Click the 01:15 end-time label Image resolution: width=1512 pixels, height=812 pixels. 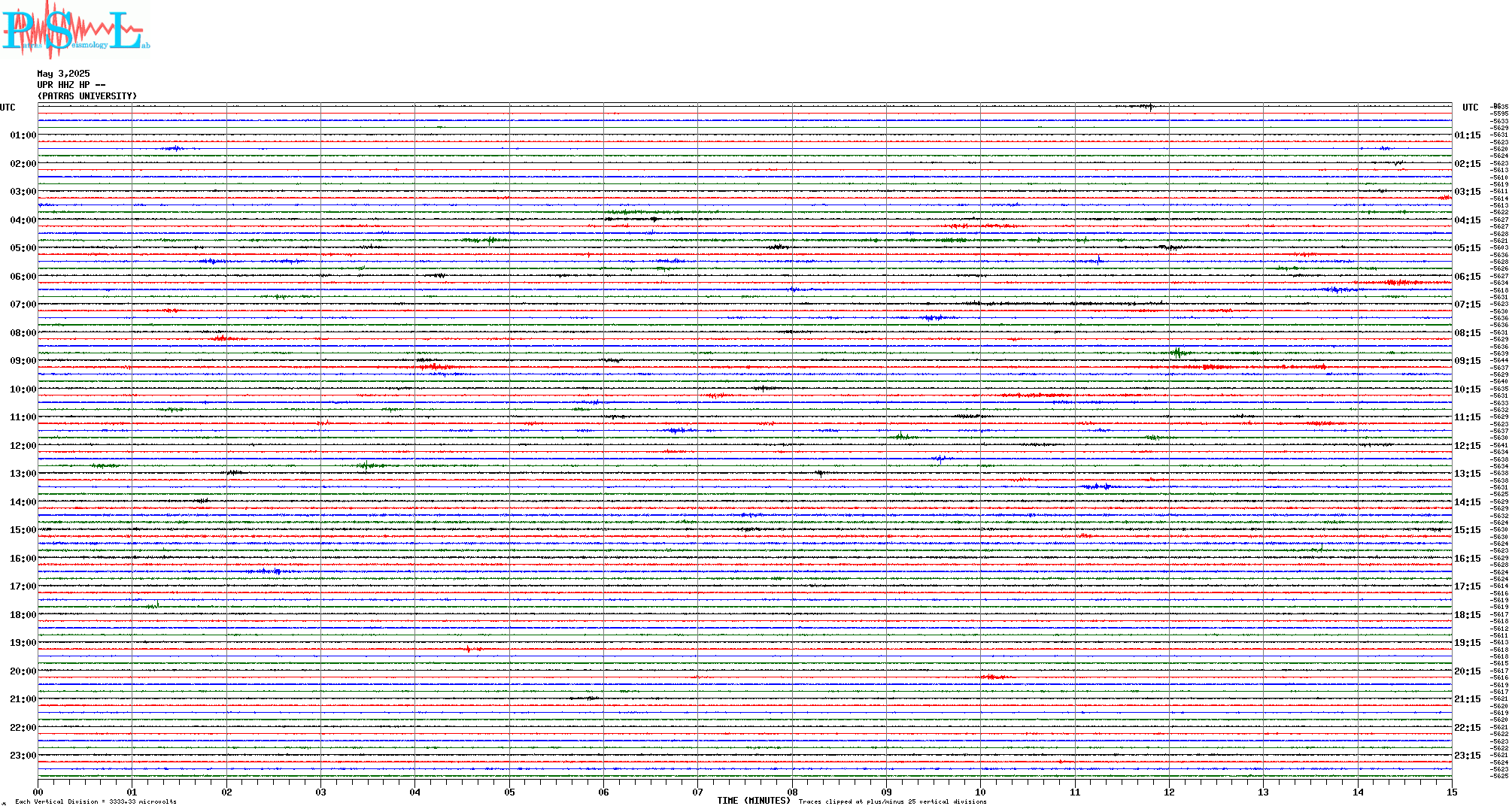coord(1468,135)
